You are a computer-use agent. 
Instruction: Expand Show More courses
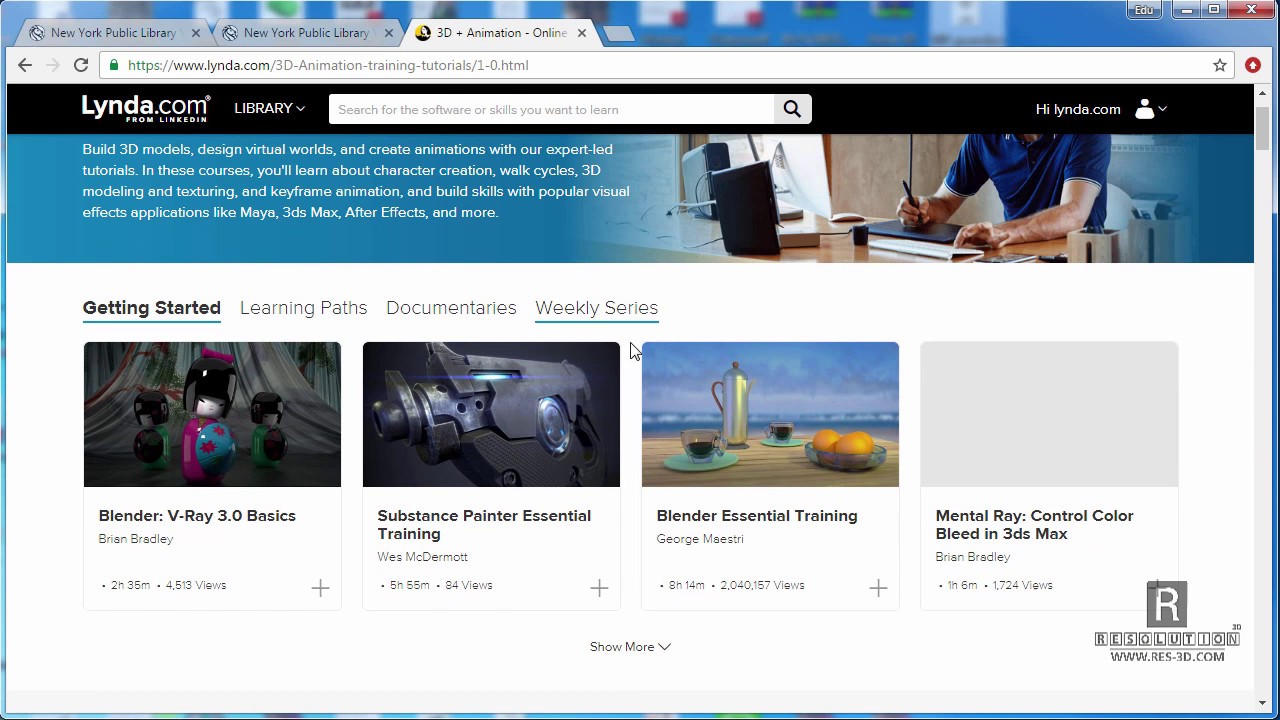(630, 647)
